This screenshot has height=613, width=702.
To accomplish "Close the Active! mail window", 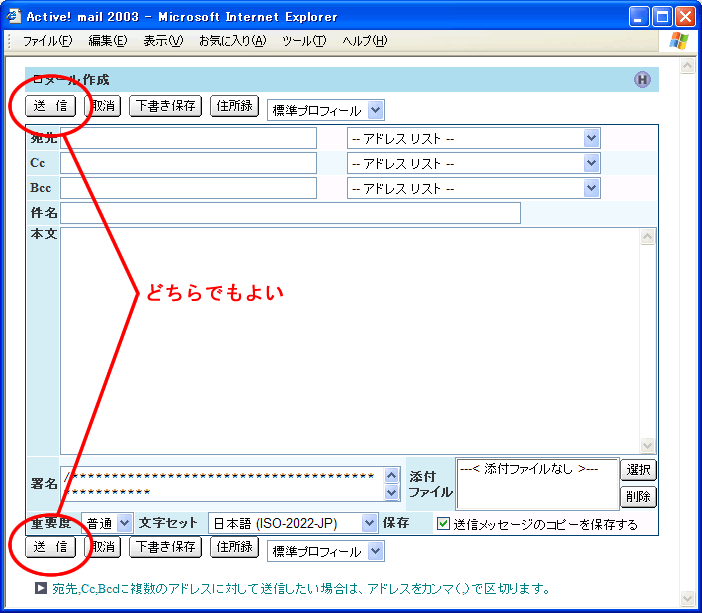I will point(685,17).
